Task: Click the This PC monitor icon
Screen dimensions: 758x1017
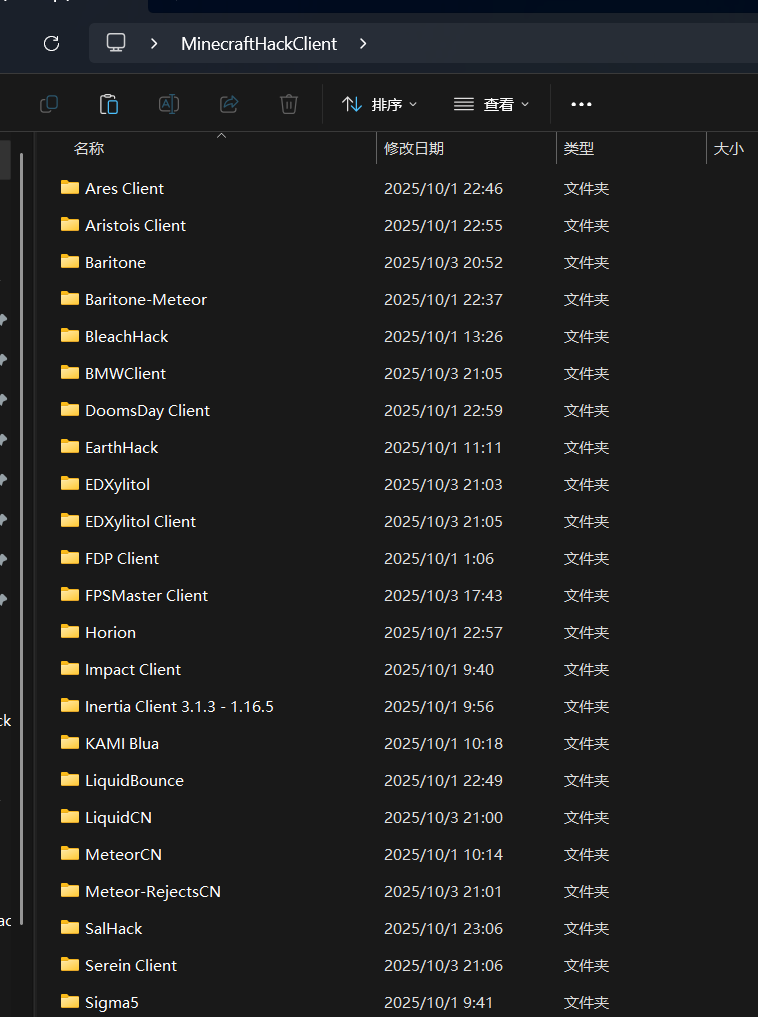Action: pos(116,43)
